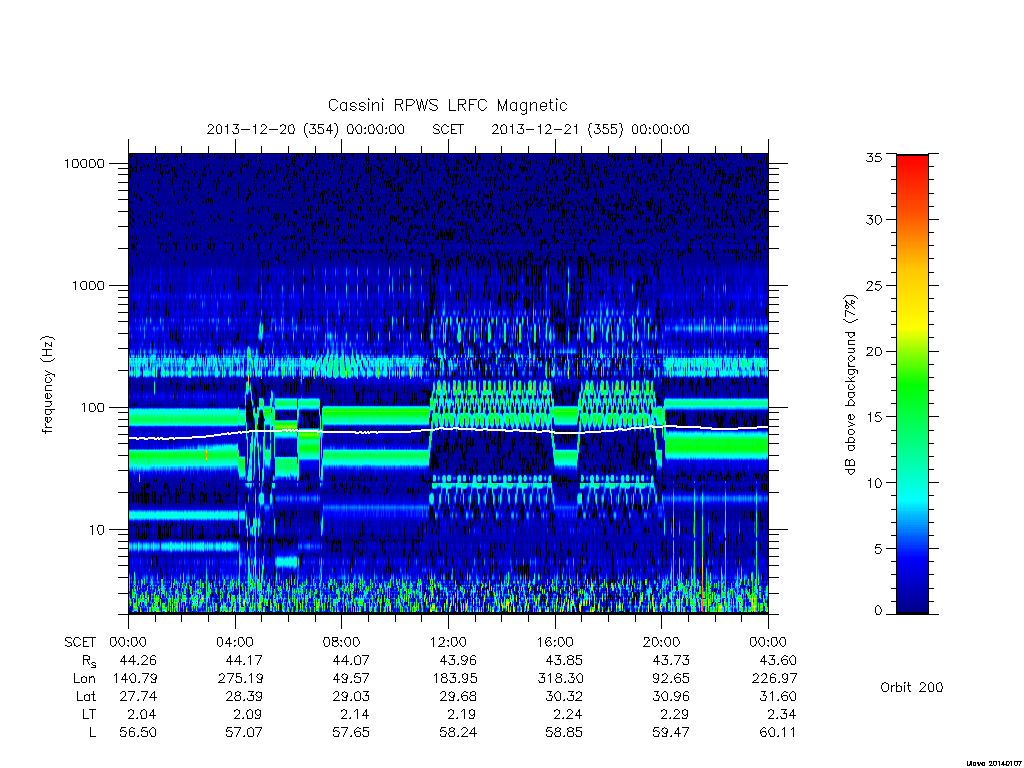Select latitude value 27.74

138,696
